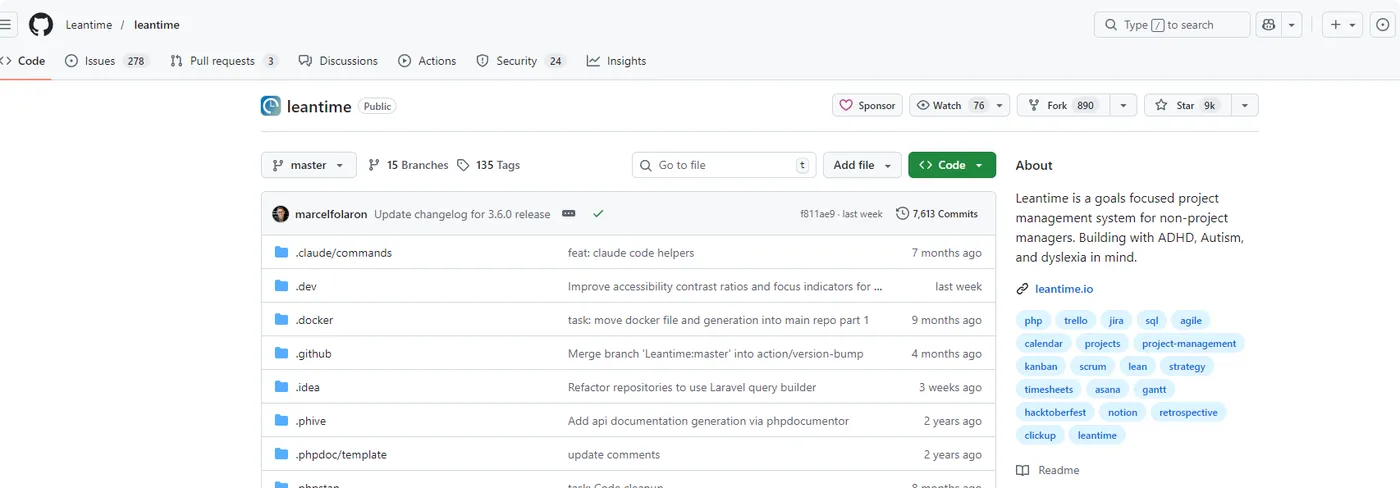Screen dimensions: 1400x488
Task: Select the clickup topic tag
Action: (1040, 436)
